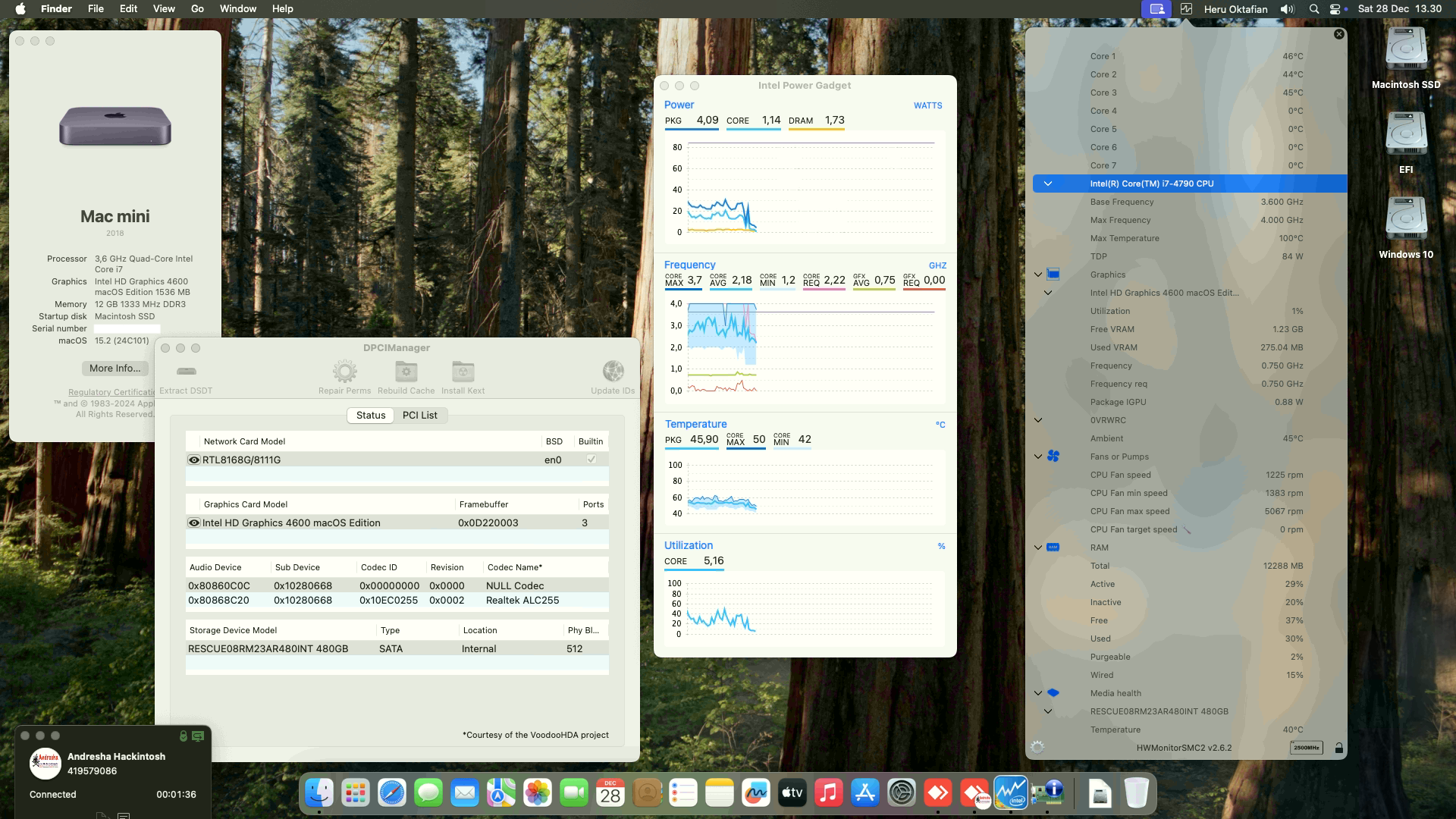Open the Window menu
Screen dimensions: 1456x819
[238, 9]
